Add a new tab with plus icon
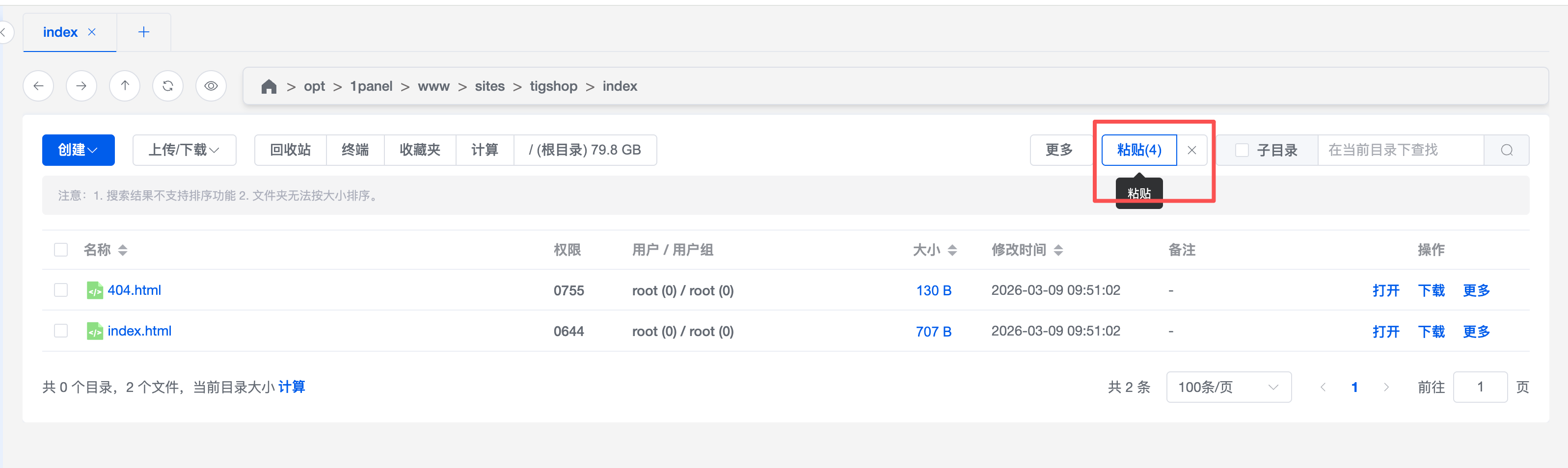Viewport: 1568px width, 468px height. tap(144, 32)
